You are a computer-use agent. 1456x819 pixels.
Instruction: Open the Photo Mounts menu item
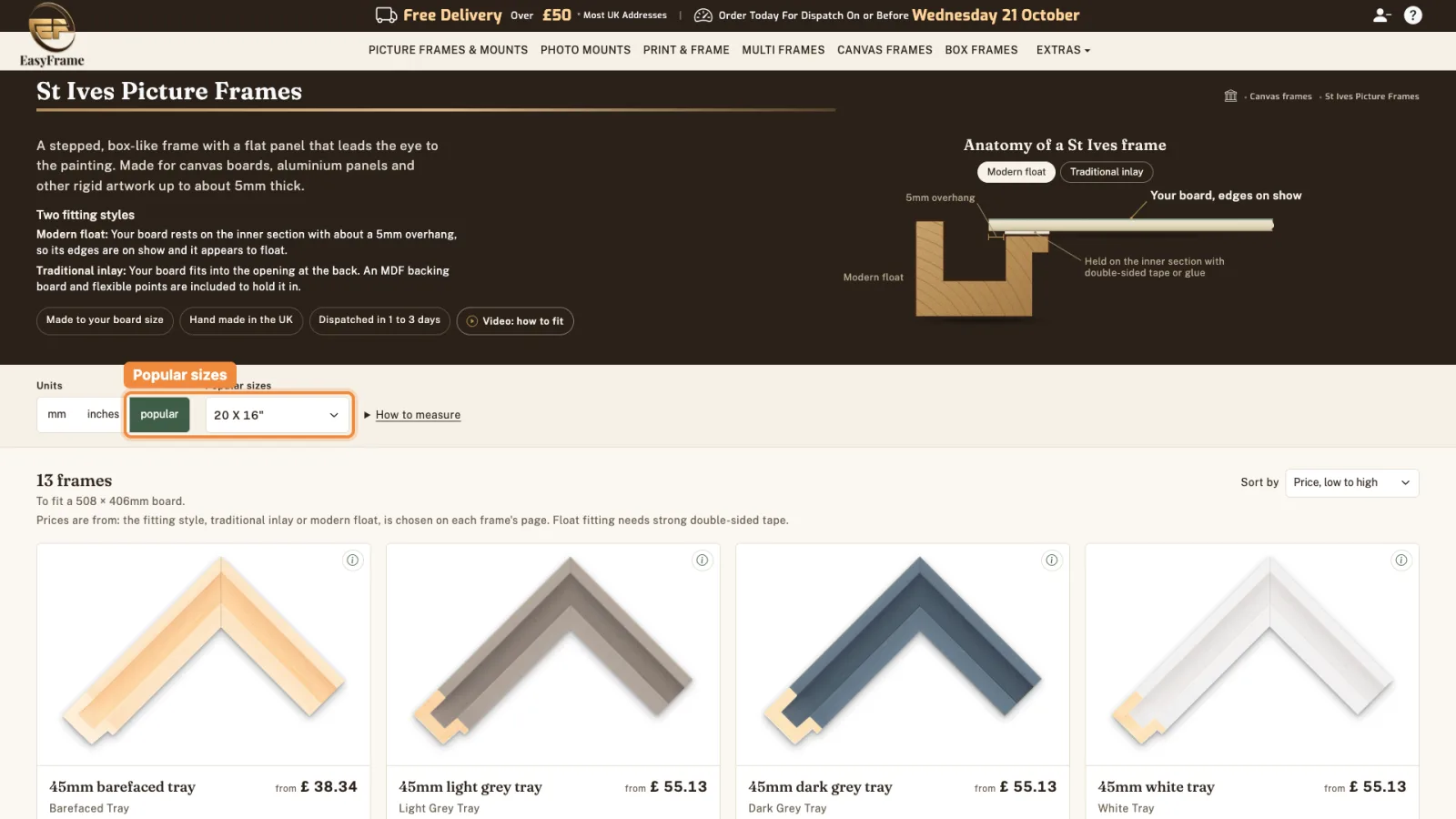[x=585, y=50]
